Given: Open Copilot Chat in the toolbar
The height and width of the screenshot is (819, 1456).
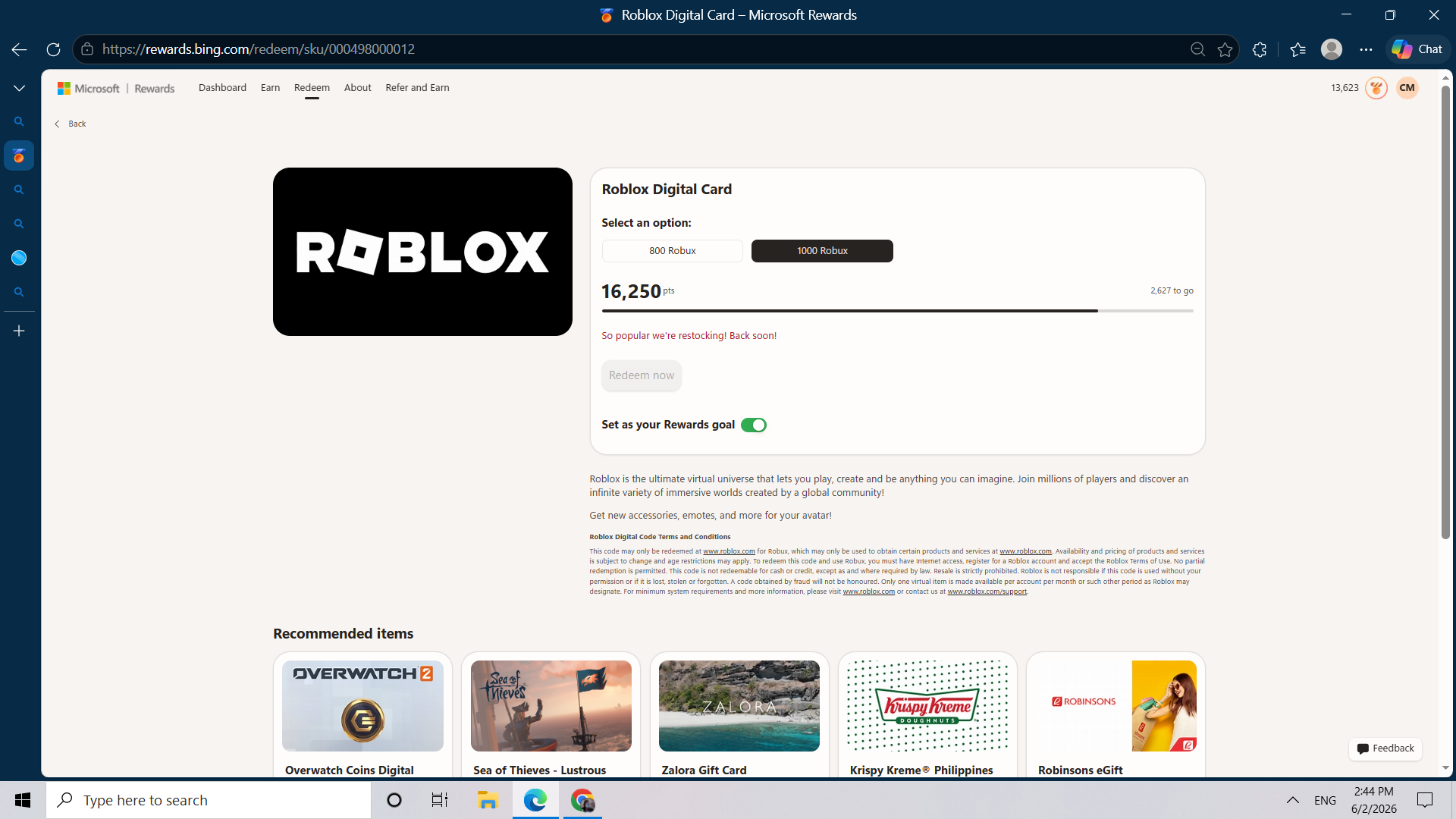Looking at the screenshot, I should coord(1417,49).
